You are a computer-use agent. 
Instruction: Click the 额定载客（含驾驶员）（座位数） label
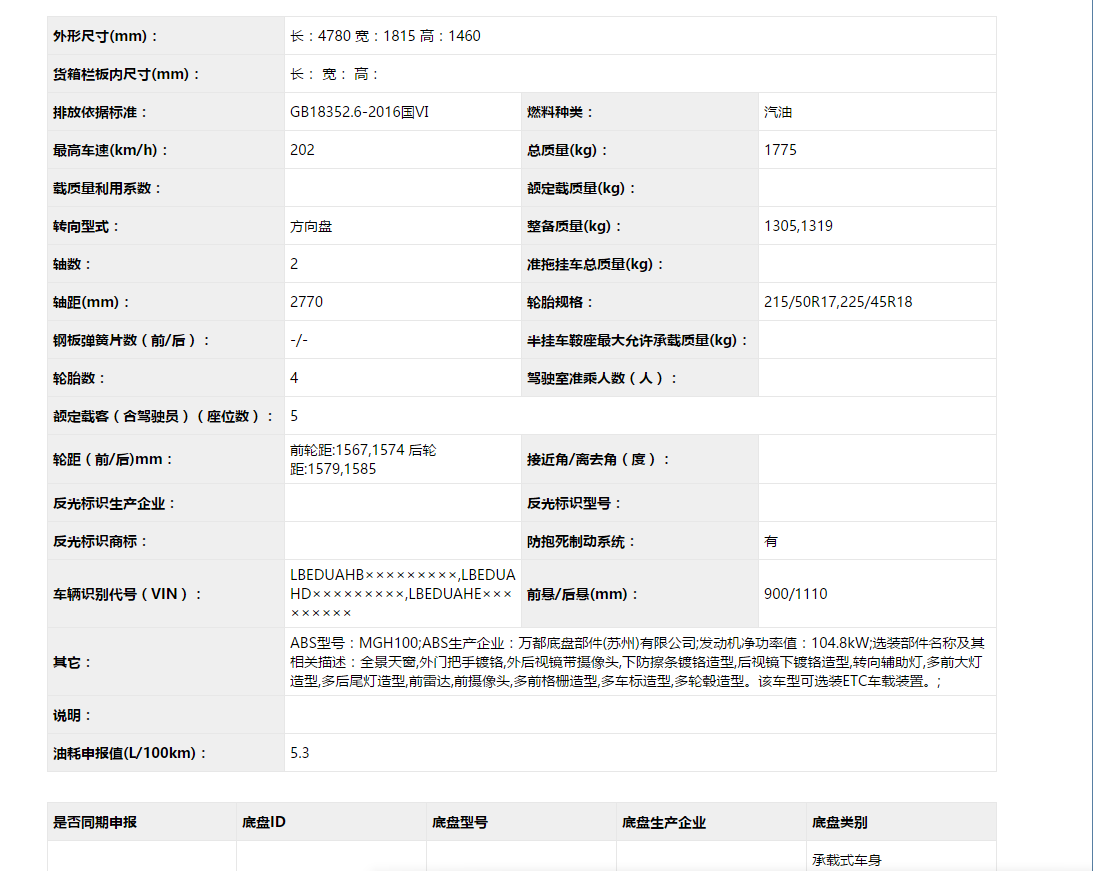(162, 416)
